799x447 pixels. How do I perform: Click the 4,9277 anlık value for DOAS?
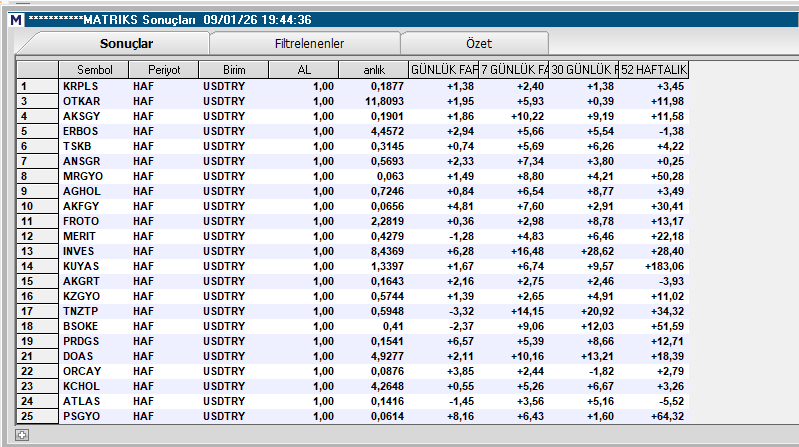pyautogui.click(x=387, y=356)
